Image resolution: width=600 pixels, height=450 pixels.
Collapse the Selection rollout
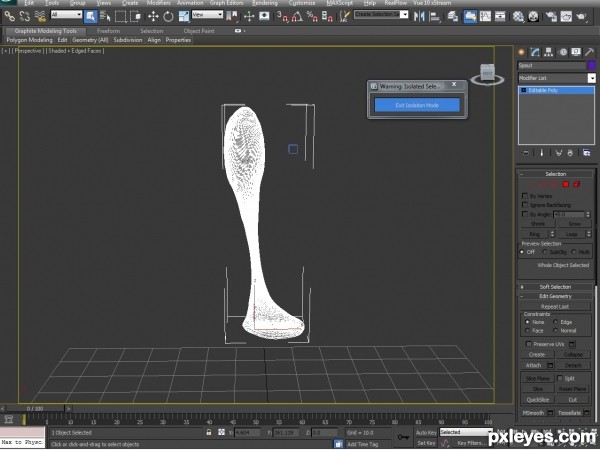pyautogui.click(x=555, y=174)
